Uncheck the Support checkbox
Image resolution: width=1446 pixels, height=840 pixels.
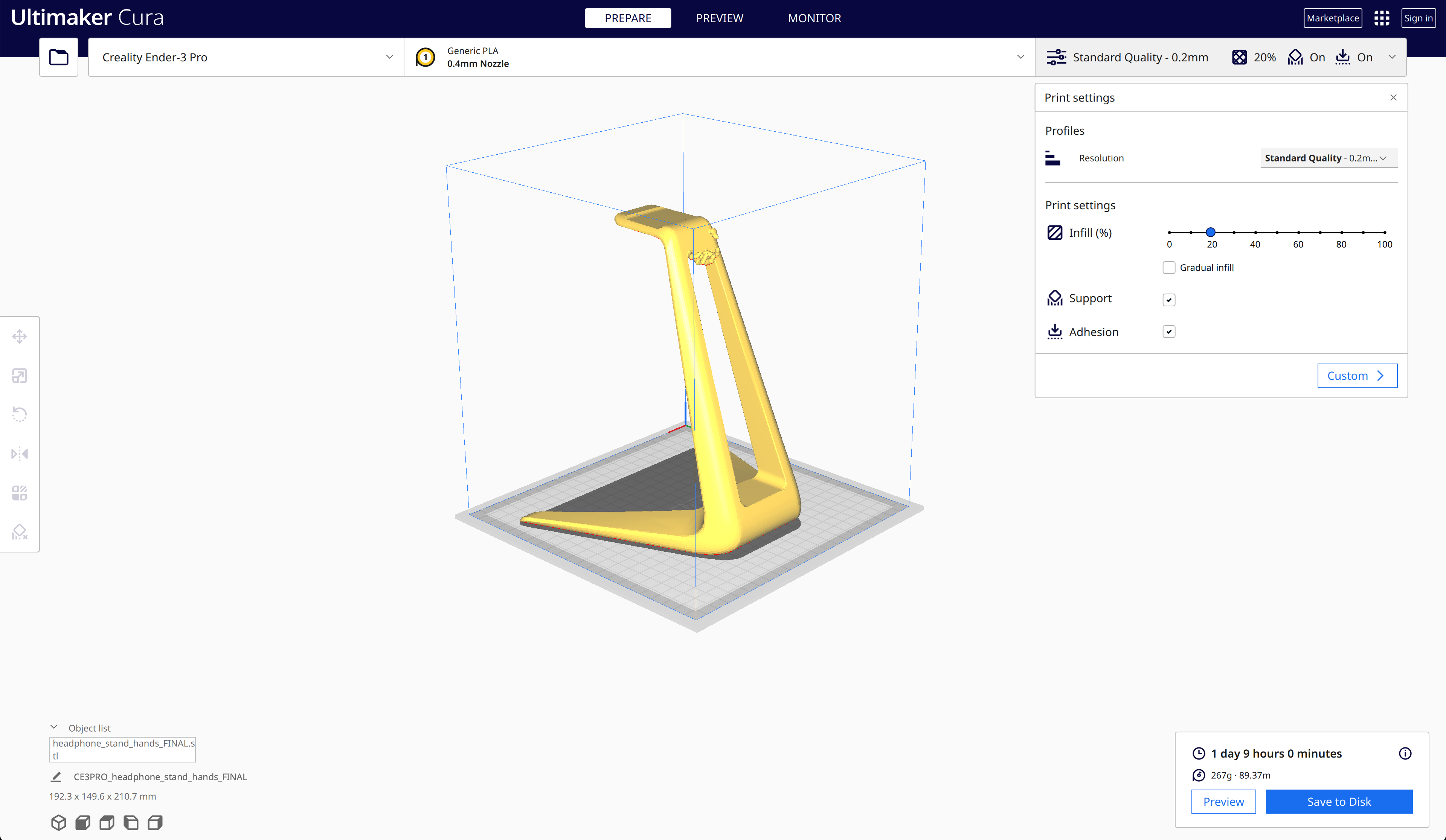point(1169,300)
